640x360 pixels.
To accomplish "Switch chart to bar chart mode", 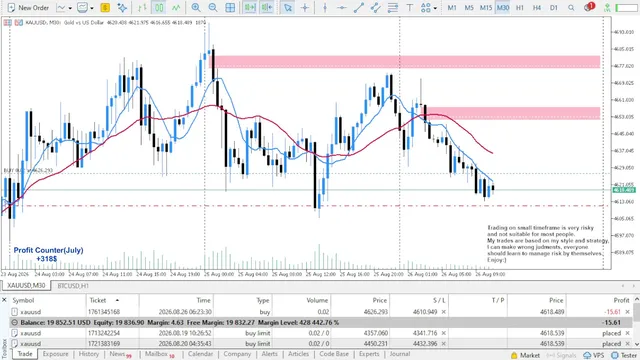I will click(142, 8).
